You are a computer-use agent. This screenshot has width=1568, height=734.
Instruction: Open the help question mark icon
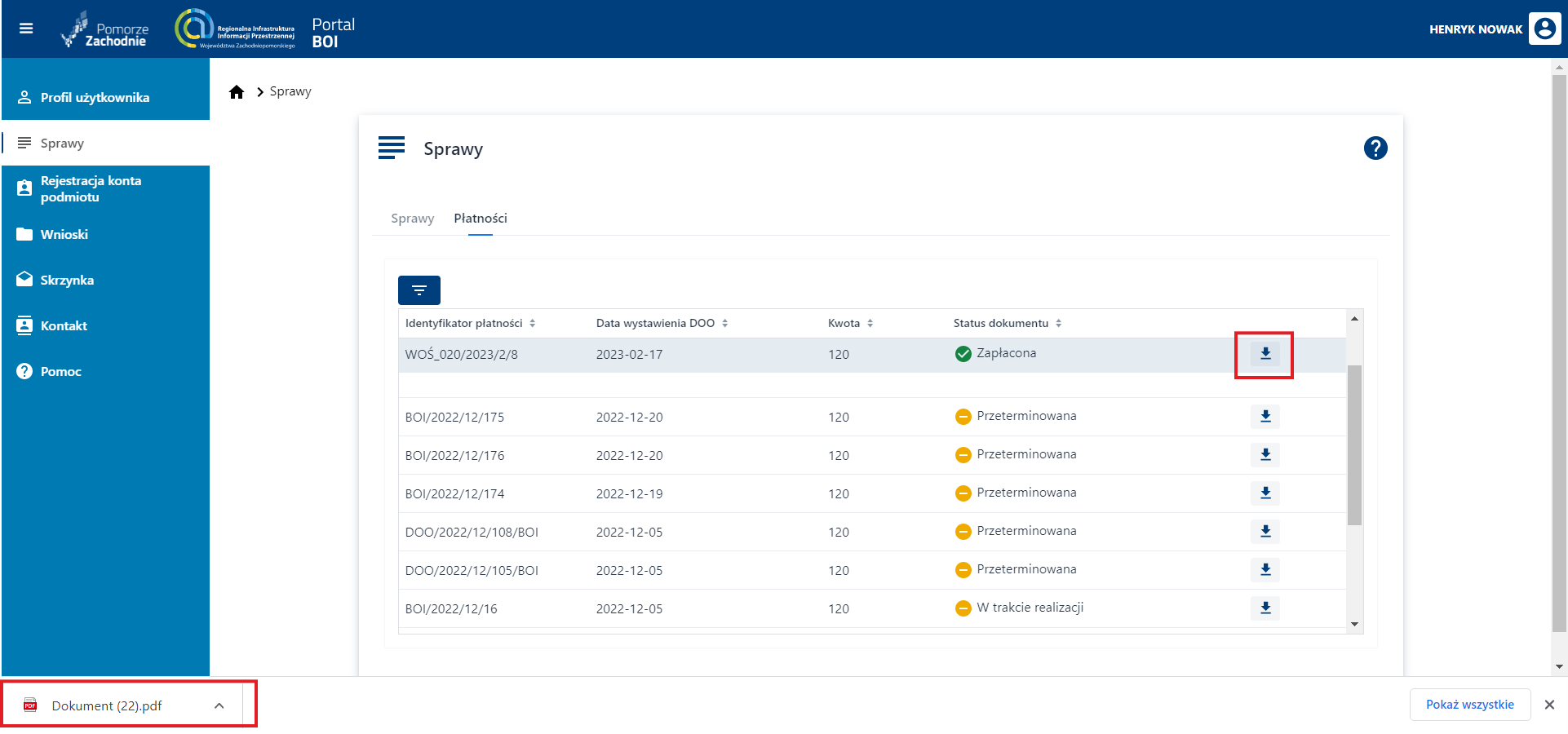coord(1375,148)
